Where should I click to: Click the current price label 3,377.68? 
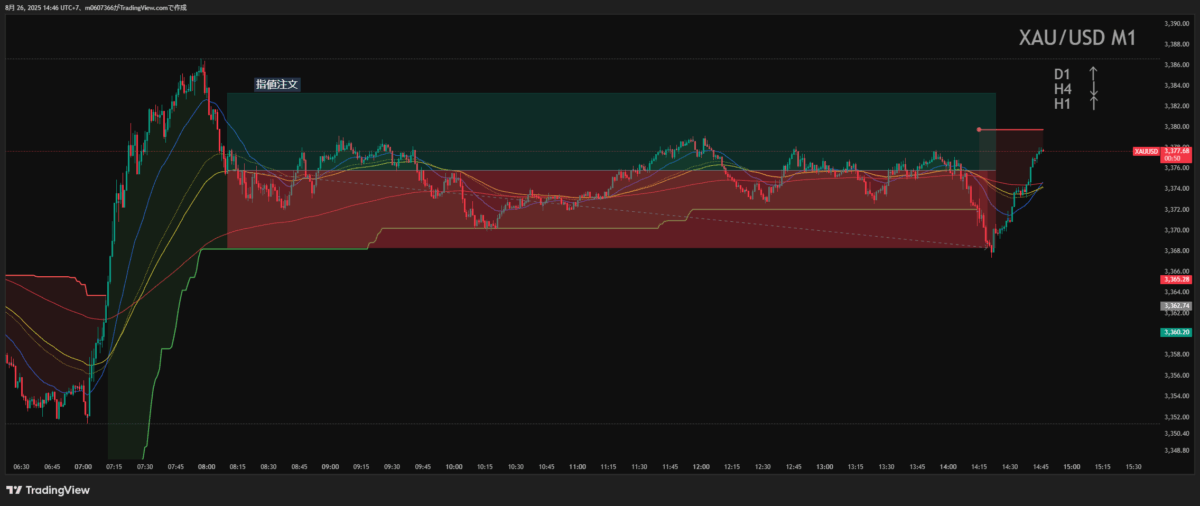click(1176, 152)
